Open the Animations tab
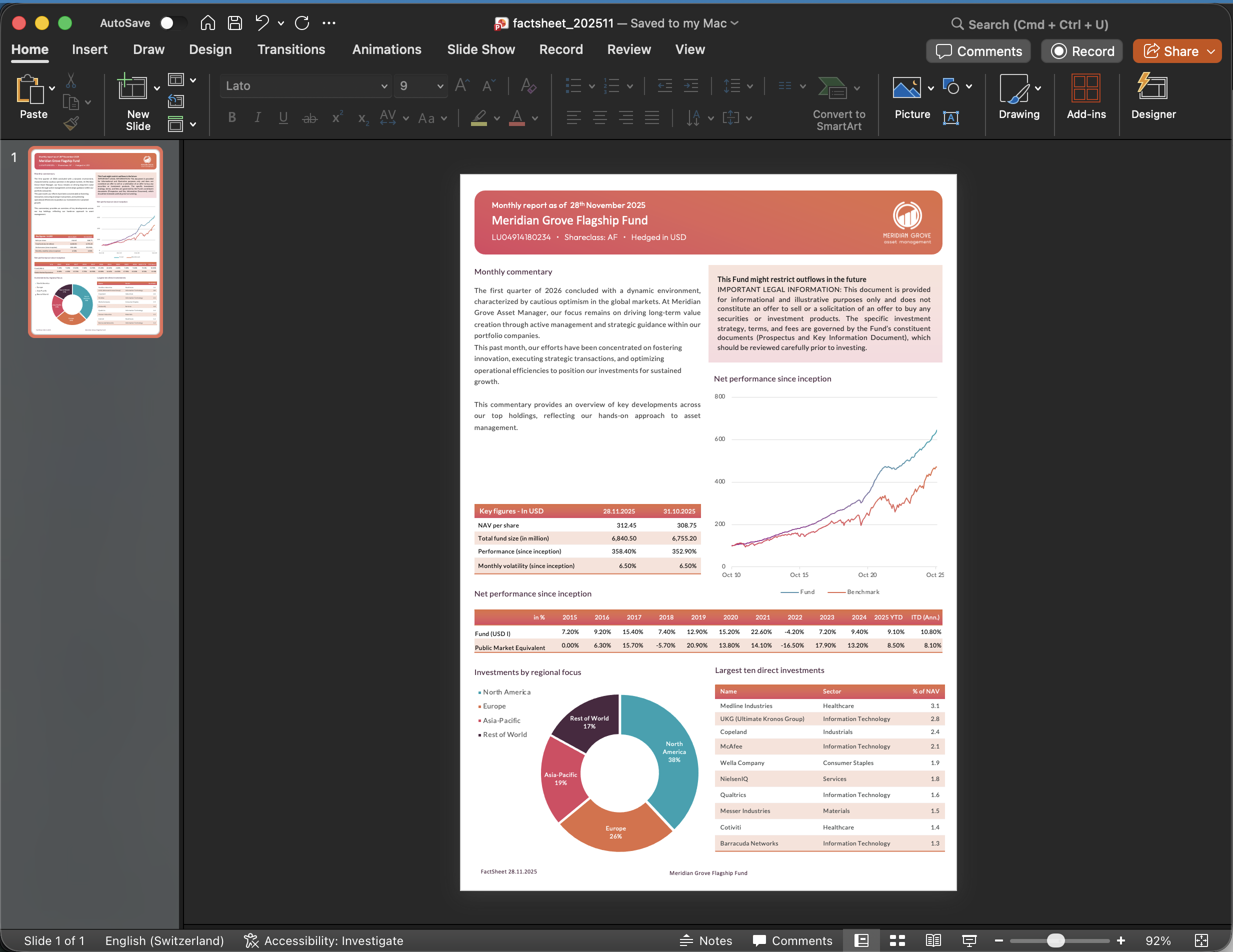1233x952 pixels. [x=386, y=49]
